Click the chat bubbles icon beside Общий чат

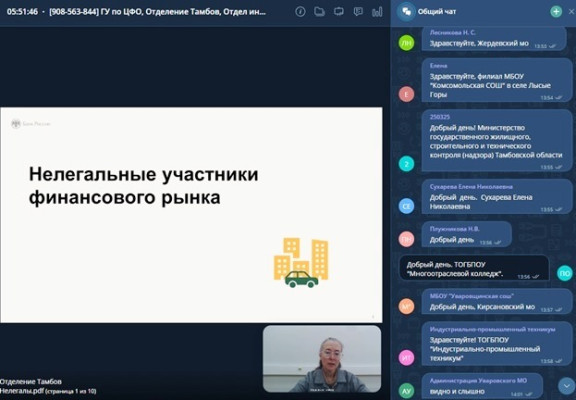coord(406,11)
